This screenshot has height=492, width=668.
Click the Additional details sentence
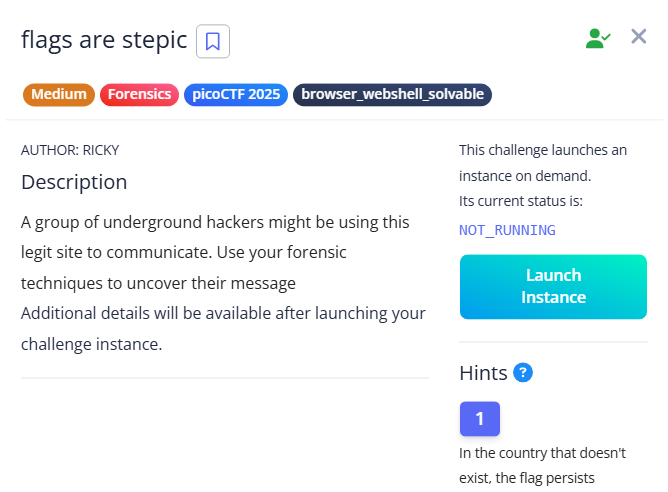(x=223, y=328)
